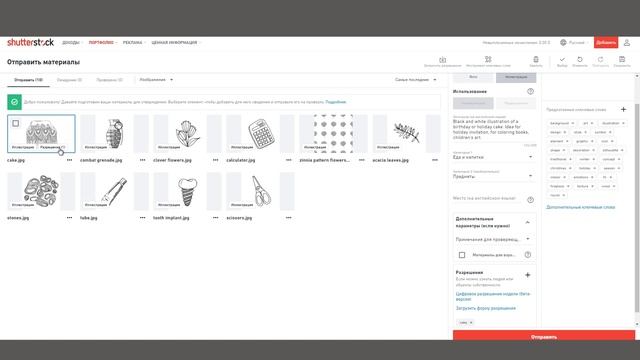The width and height of the screenshot is (640, 360).
Task: Open three-dot menu for scissors.jpg
Action: 289,218
